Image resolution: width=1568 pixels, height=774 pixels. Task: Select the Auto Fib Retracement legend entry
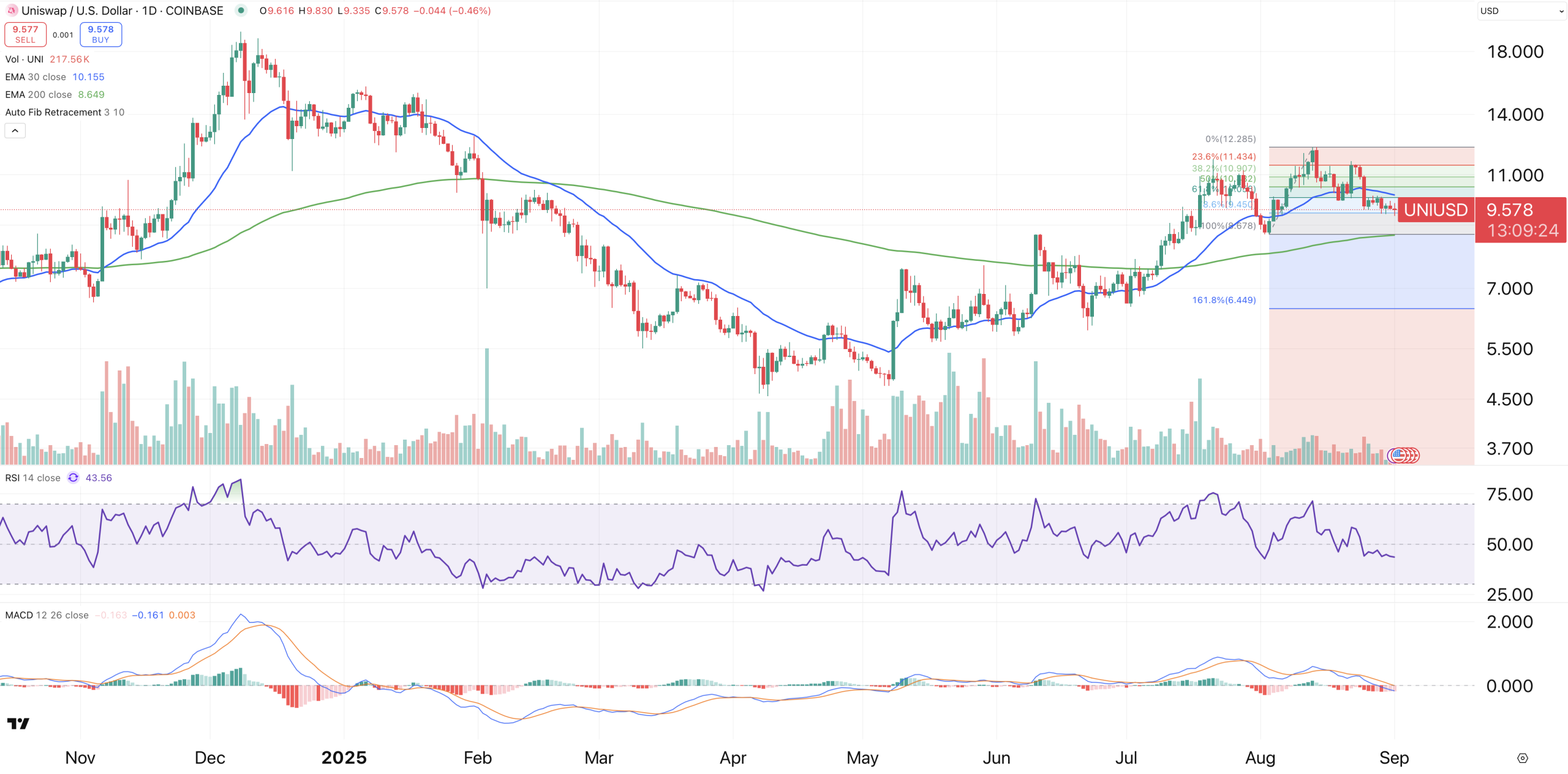[53, 113]
